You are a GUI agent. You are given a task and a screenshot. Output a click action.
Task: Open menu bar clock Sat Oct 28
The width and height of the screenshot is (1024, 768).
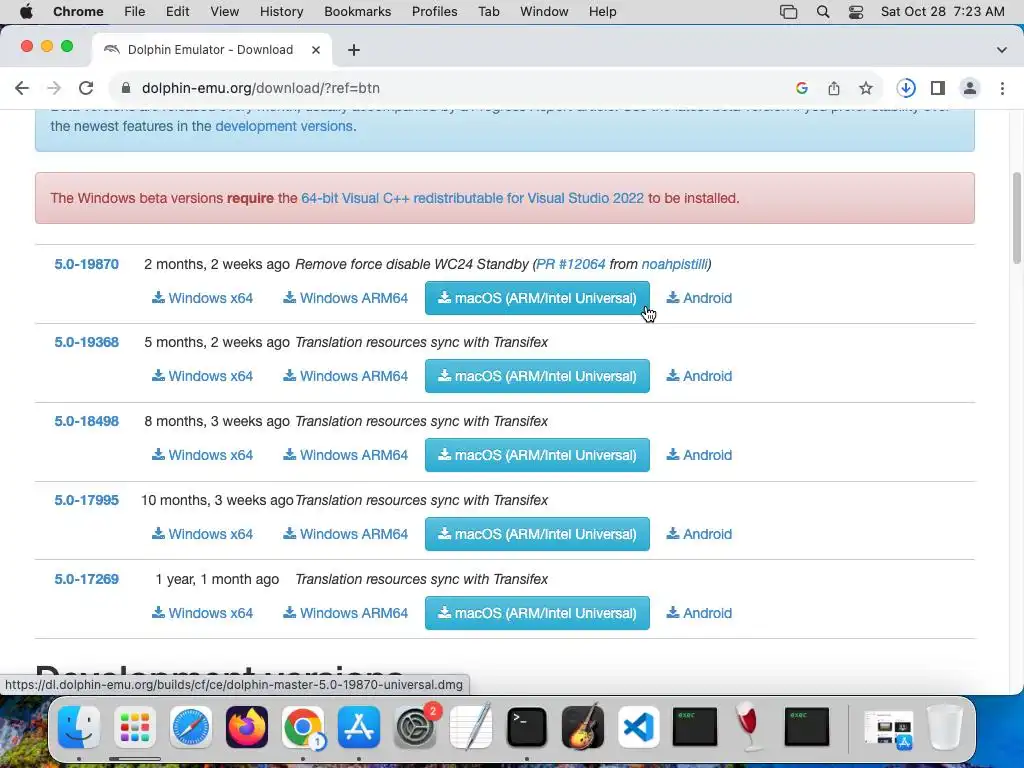[x=942, y=12]
